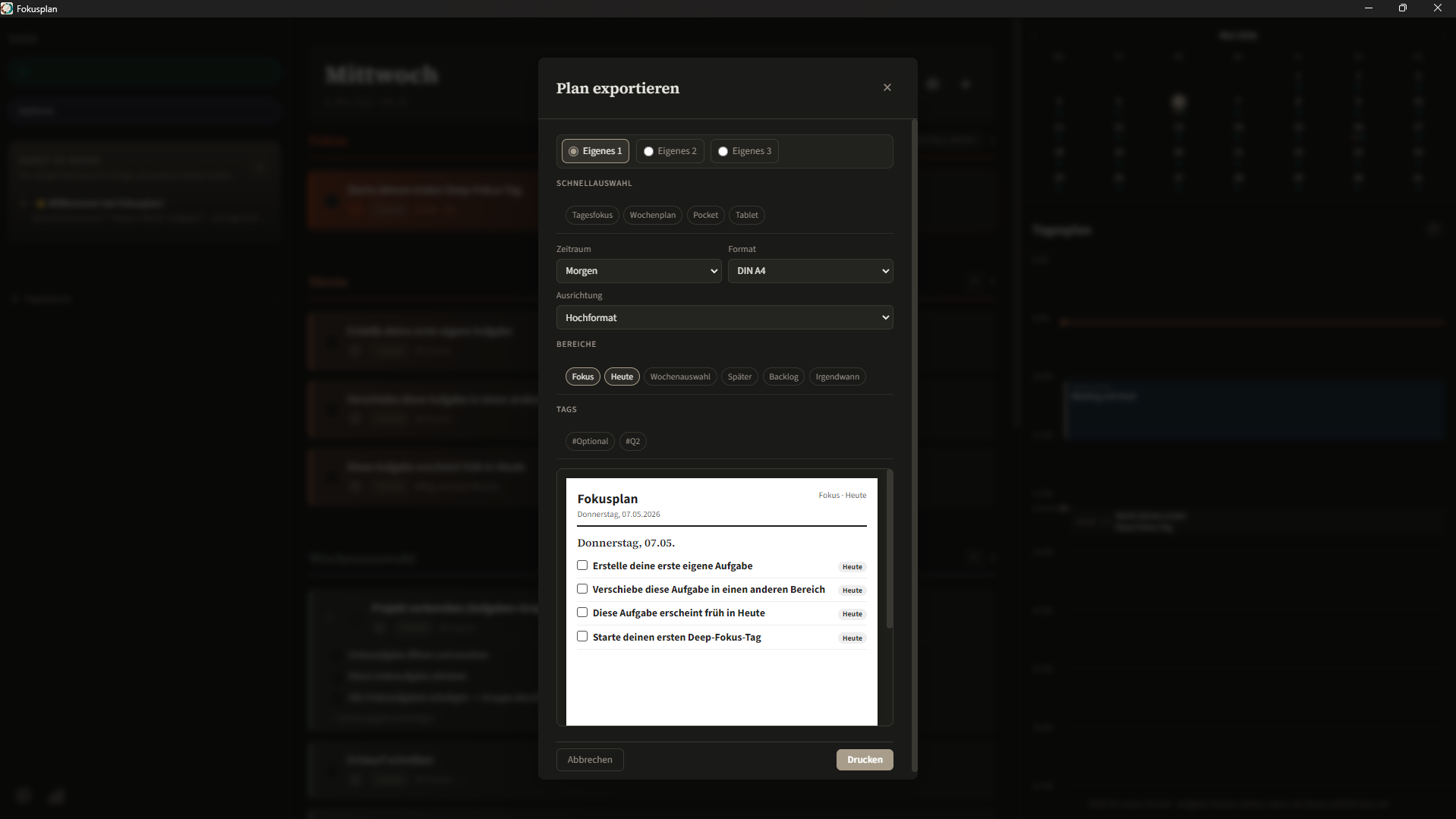The image size is (1456, 819).
Task: Restore down the Fokusplan window
Action: (x=1403, y=8)
